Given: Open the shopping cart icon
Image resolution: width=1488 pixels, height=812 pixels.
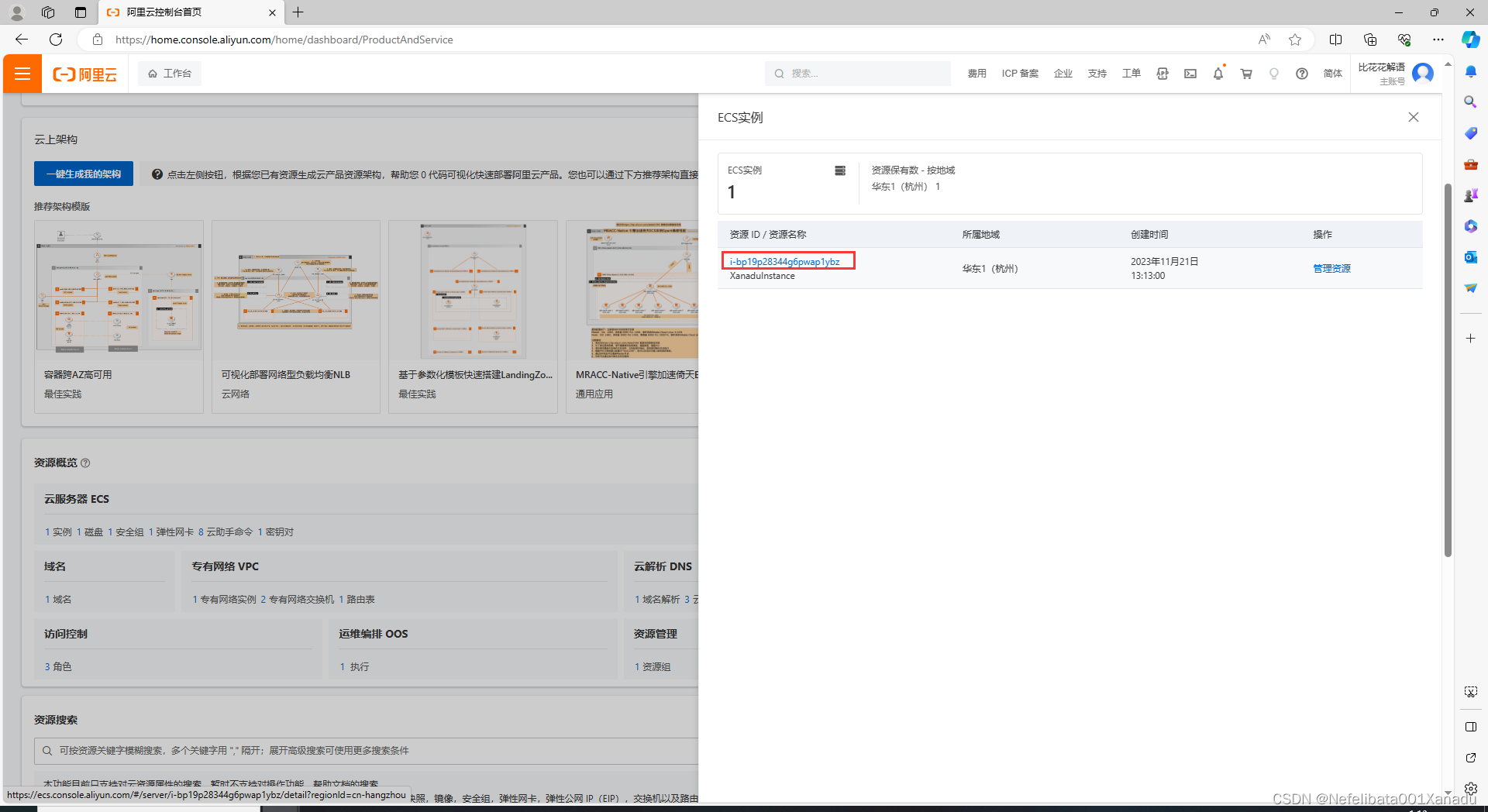Looking at the screenshot, I should click(x=1246, y=74).
